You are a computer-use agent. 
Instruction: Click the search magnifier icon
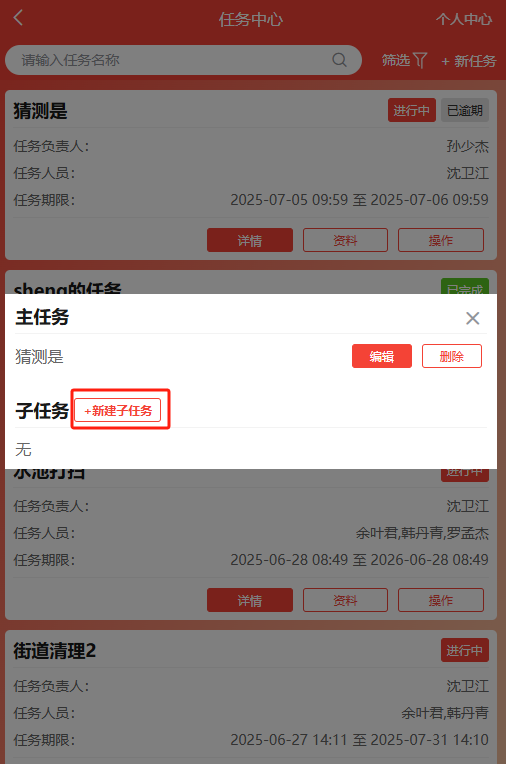(x=339, y=60)
